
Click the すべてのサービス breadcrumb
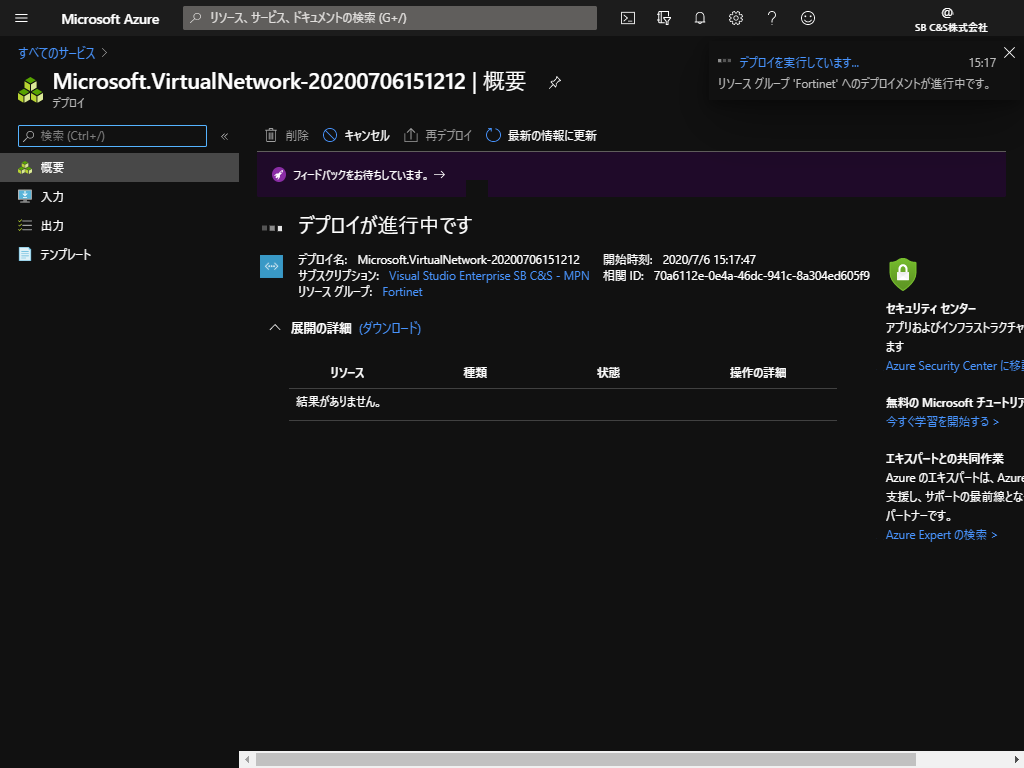(x=57, y=53)
